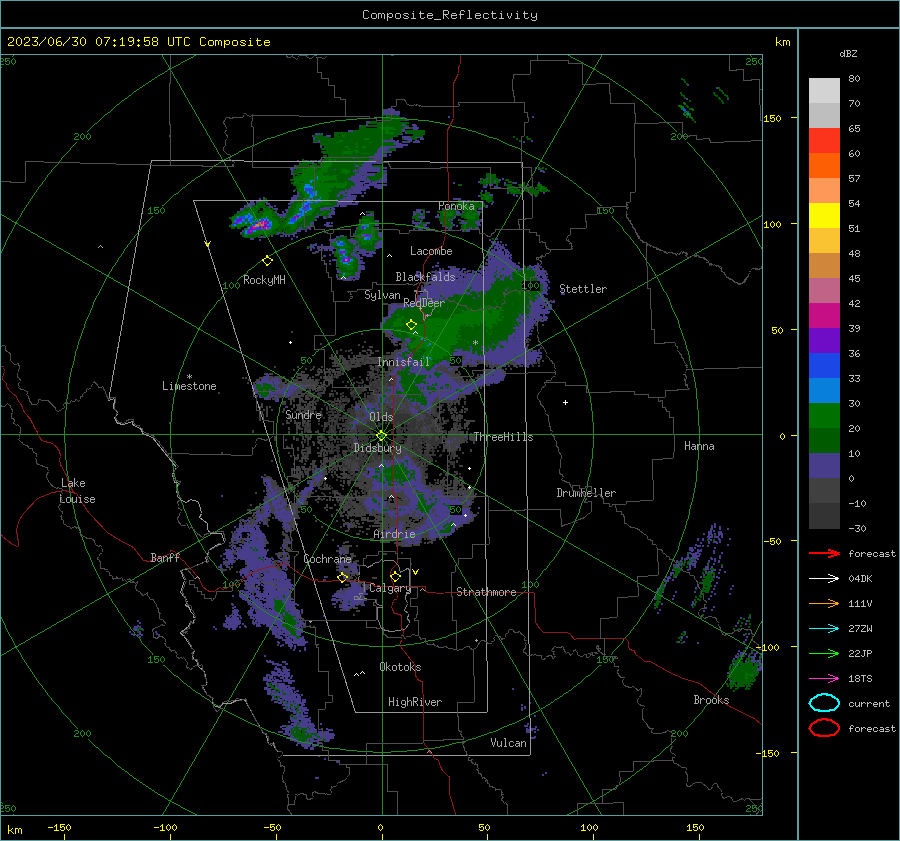
Task: Click the yellow diamond marker below RedDeer
Action: pos(411,325)
